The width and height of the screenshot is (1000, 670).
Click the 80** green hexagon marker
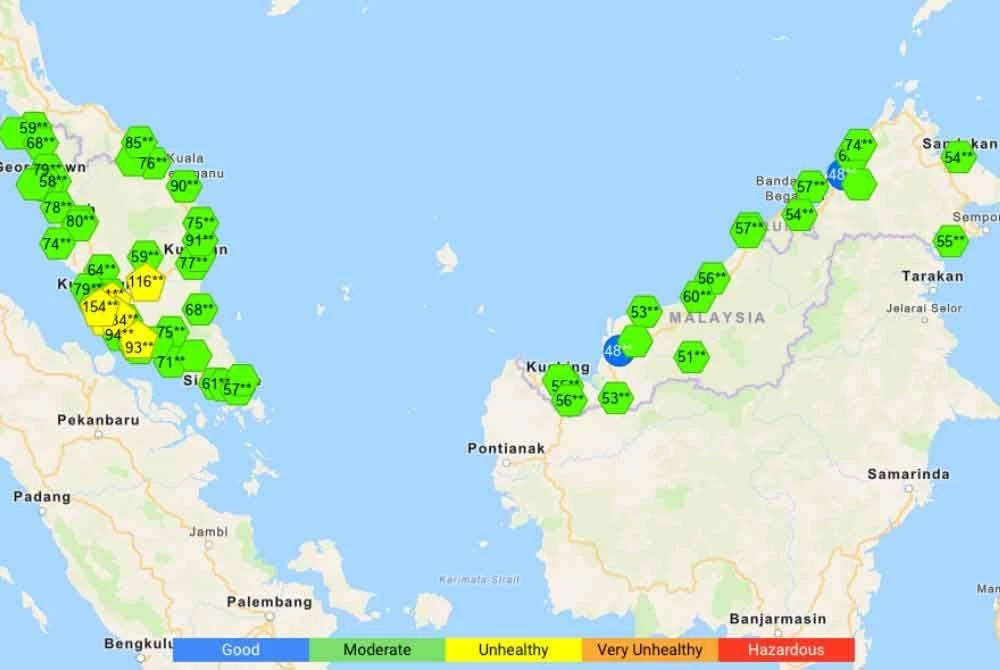(80, 222)
